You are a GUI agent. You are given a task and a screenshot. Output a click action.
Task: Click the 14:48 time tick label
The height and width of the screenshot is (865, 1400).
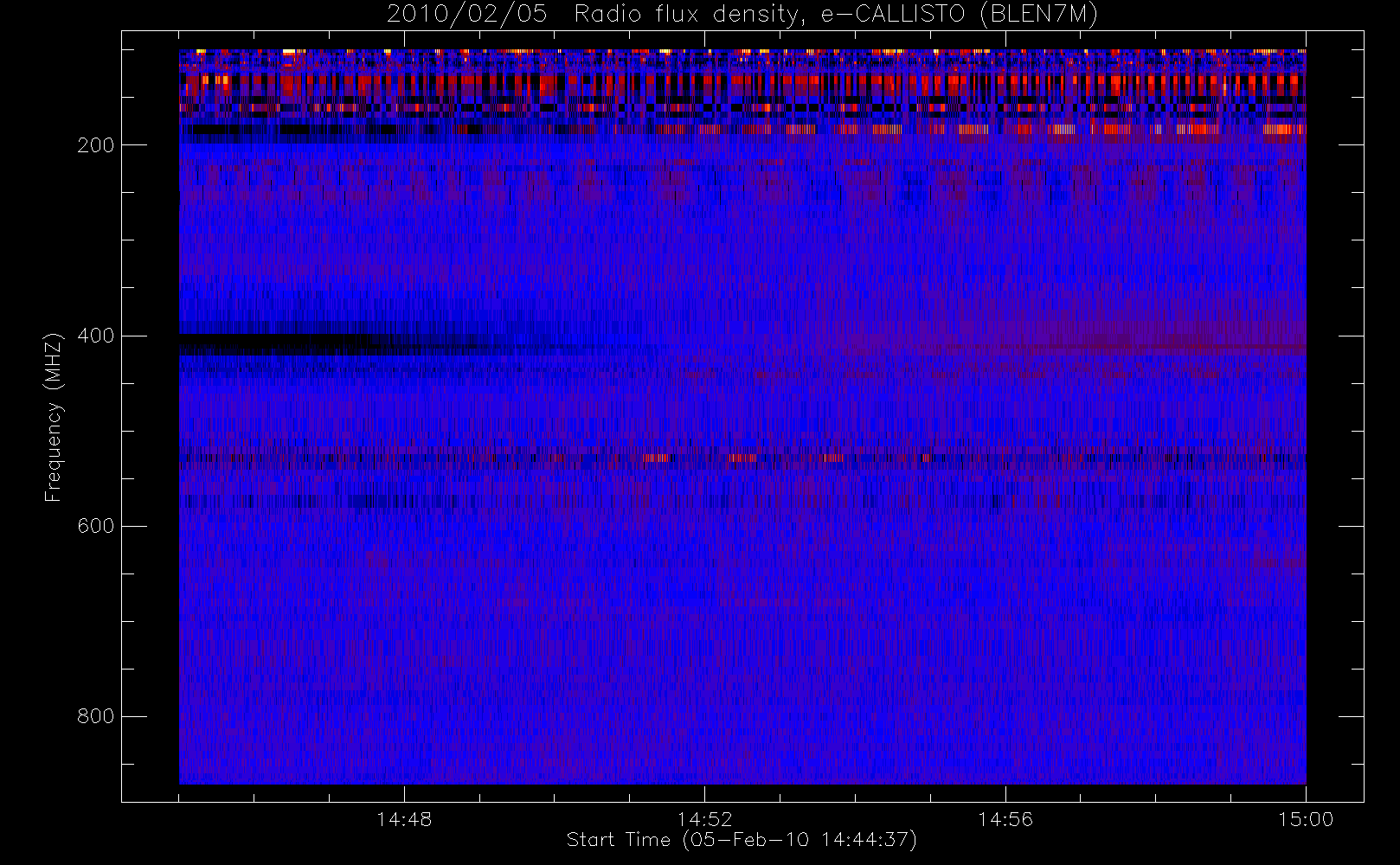404,819
